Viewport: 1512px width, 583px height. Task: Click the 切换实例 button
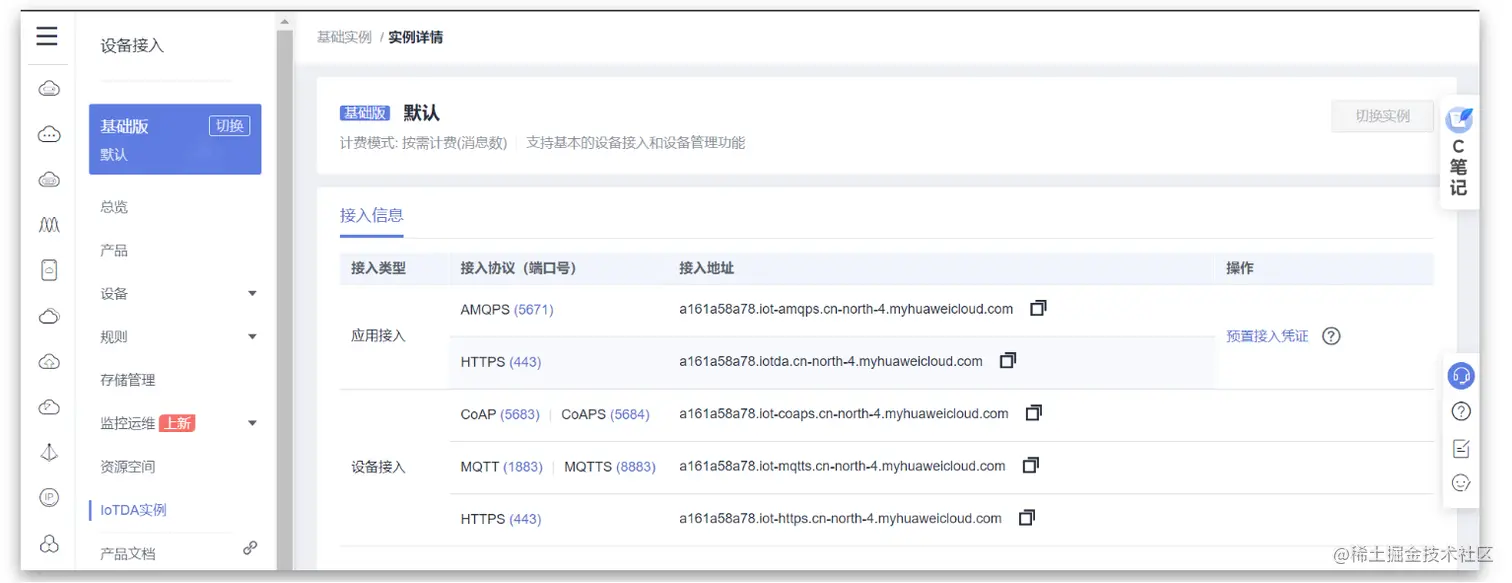pyautogui.click(x=1382, y=116)
